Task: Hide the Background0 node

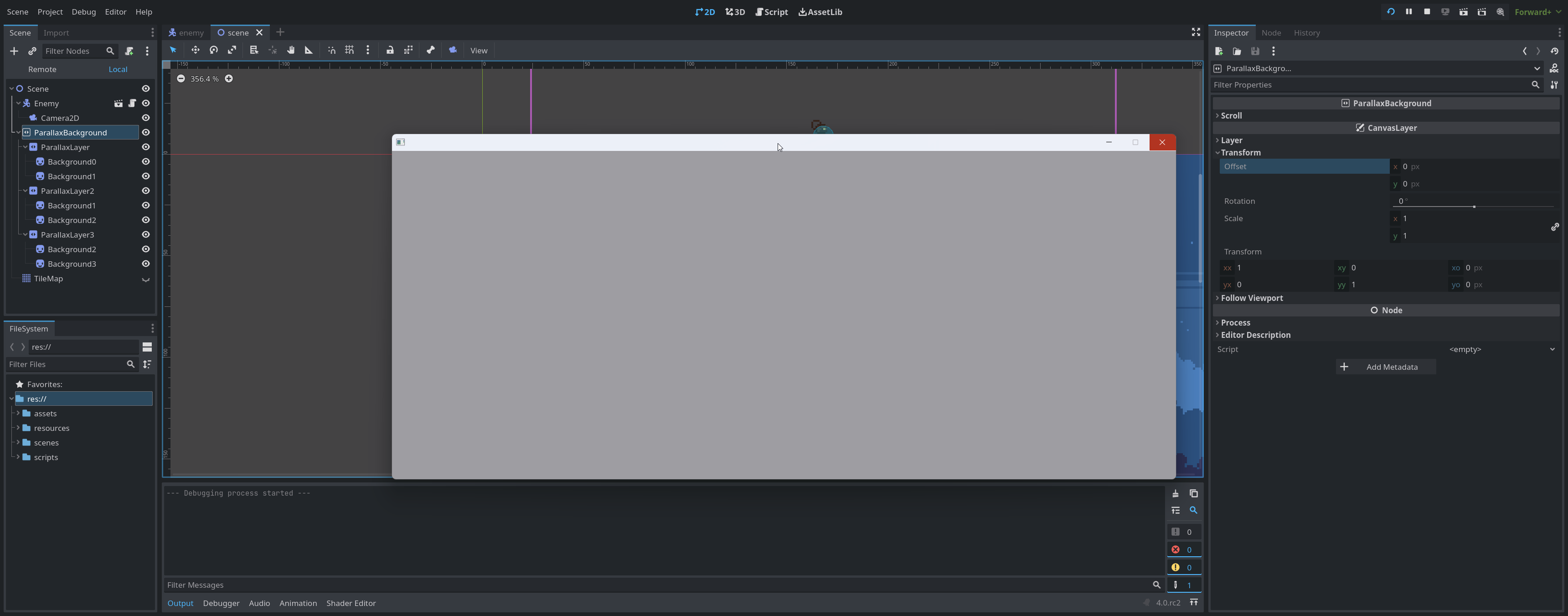Action: (145, 161)
